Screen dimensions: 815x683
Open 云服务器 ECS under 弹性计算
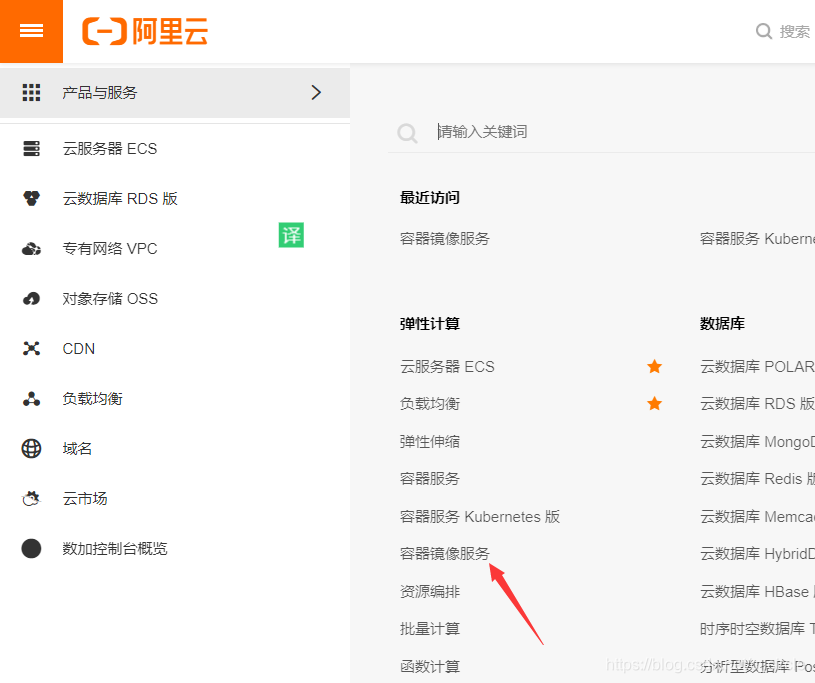pos(447,366)
